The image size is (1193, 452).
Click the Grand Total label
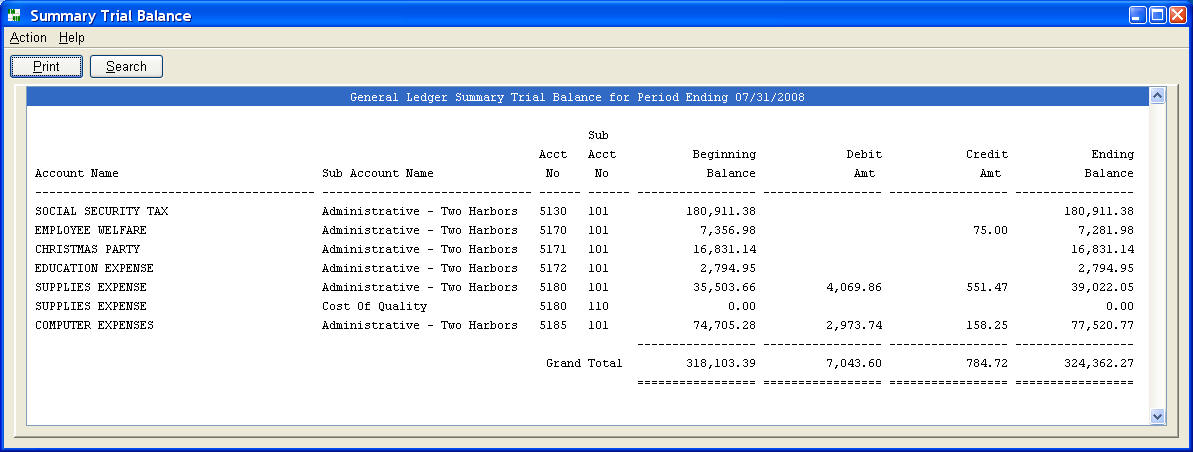tap(584, 364)
